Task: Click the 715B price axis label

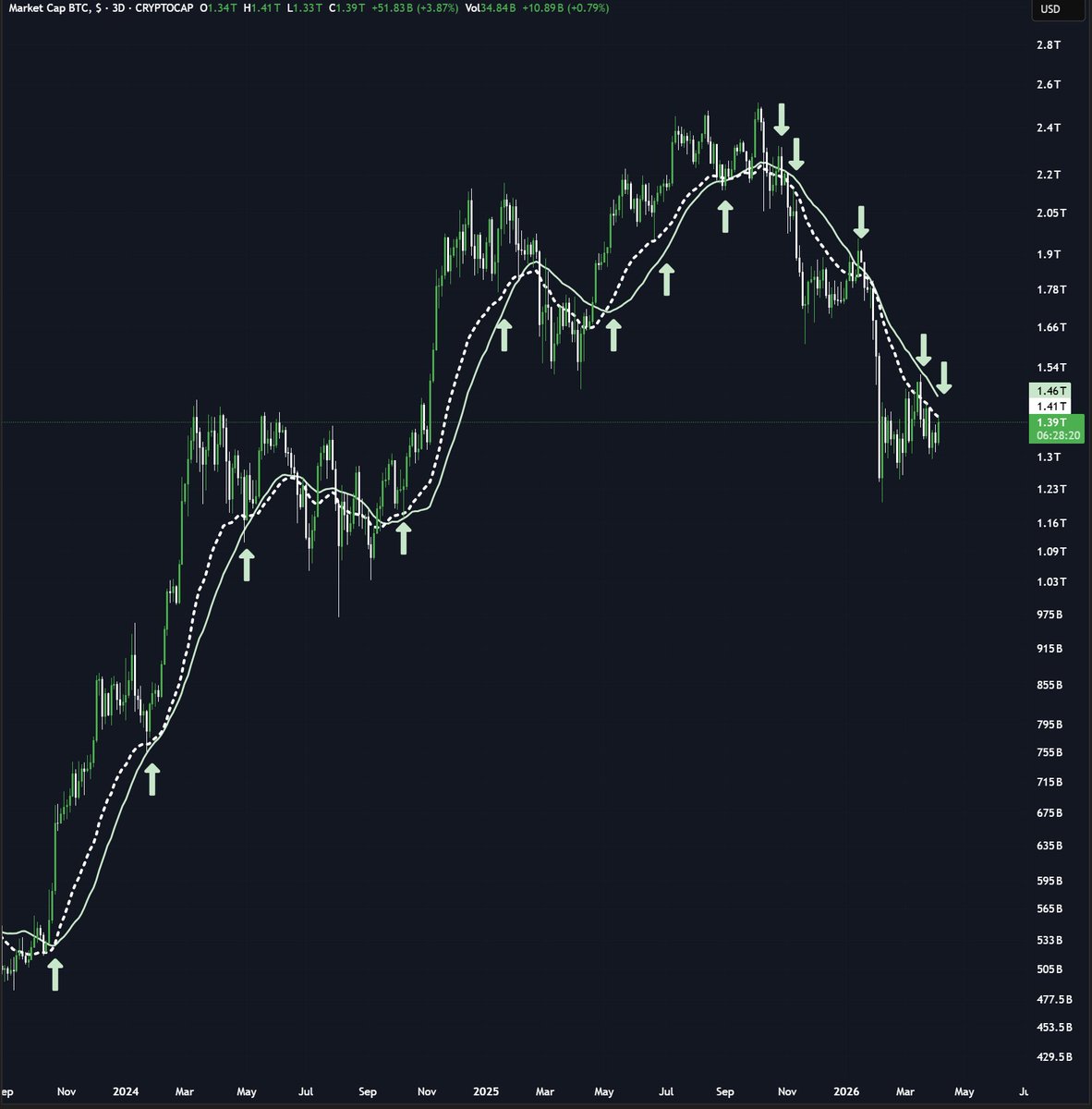Action: [x=1050, y=782]
